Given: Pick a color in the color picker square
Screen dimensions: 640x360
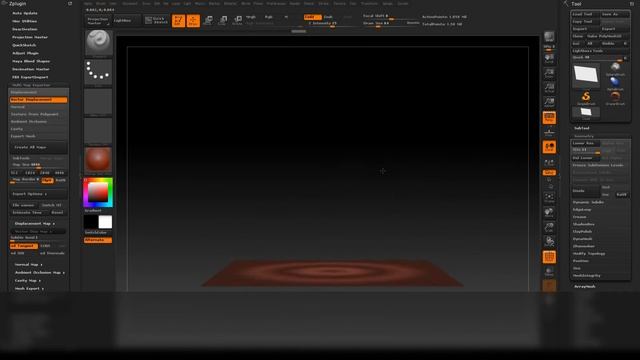Looking at the screenshot, I should coord(98,192).
